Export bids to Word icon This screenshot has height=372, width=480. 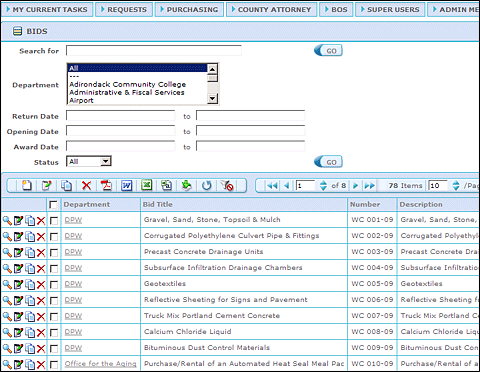[x=127, y=185]
